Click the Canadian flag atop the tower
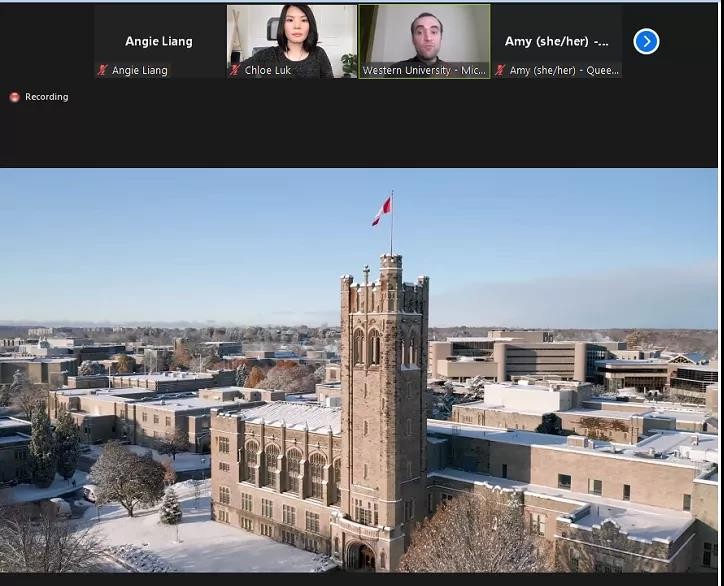The image size is (724, 586). (382, 210)
